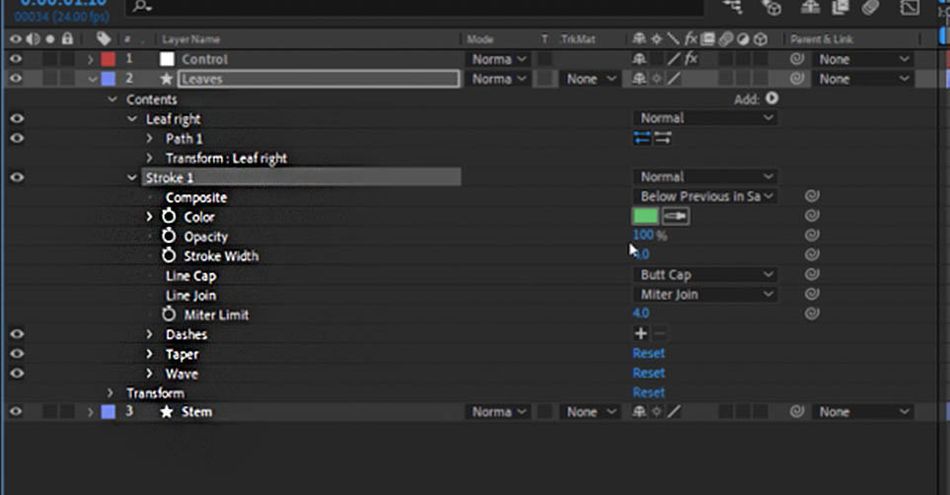
Task: Click the parent pick whip on Stem layer
Action: 797,412
